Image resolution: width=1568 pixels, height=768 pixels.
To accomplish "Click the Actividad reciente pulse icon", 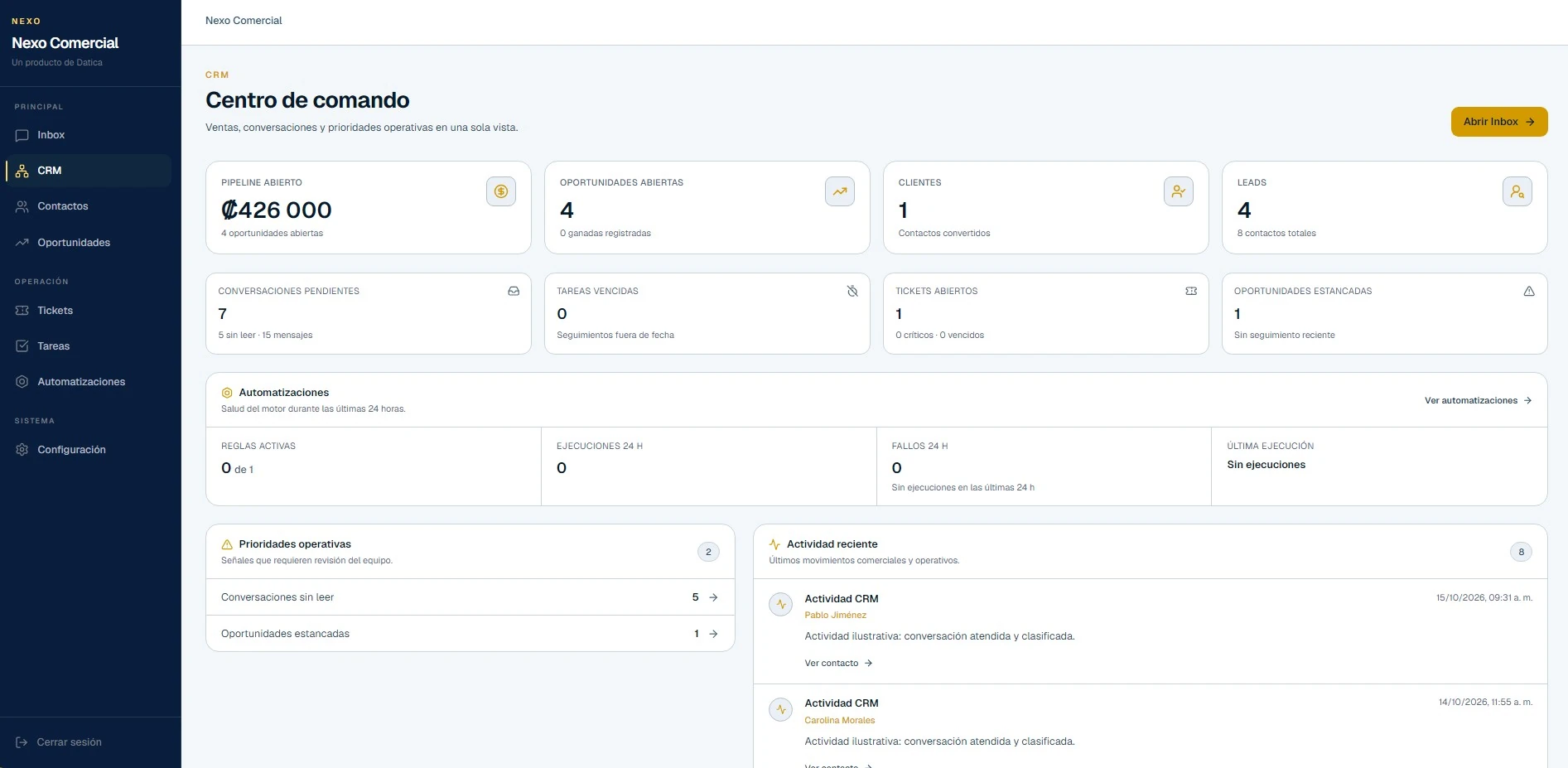I will point(774,544).
